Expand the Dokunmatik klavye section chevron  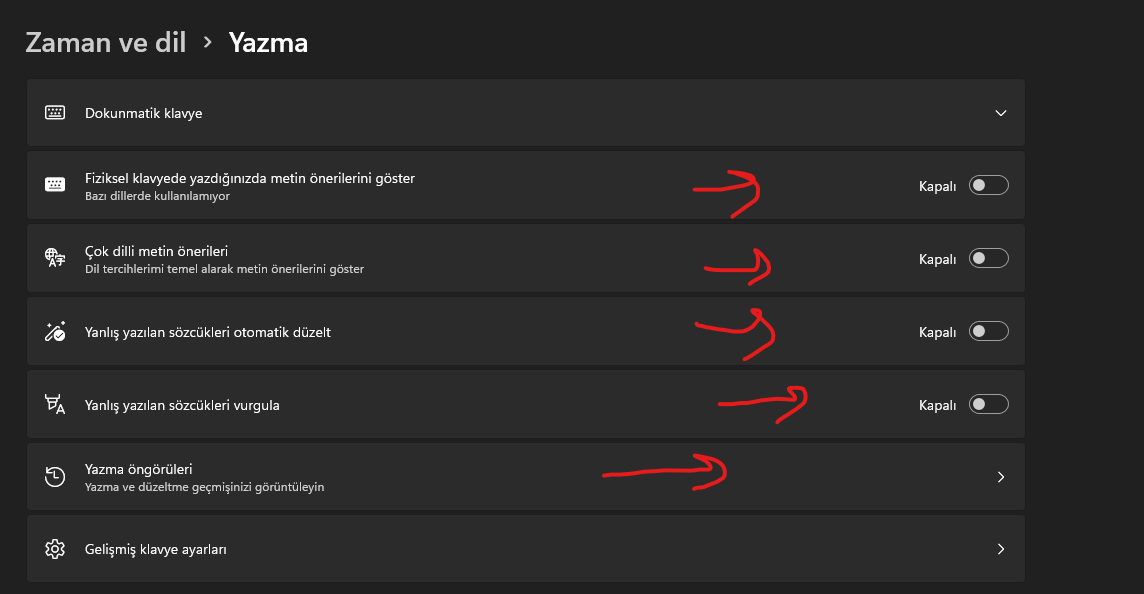[1001, 113]
